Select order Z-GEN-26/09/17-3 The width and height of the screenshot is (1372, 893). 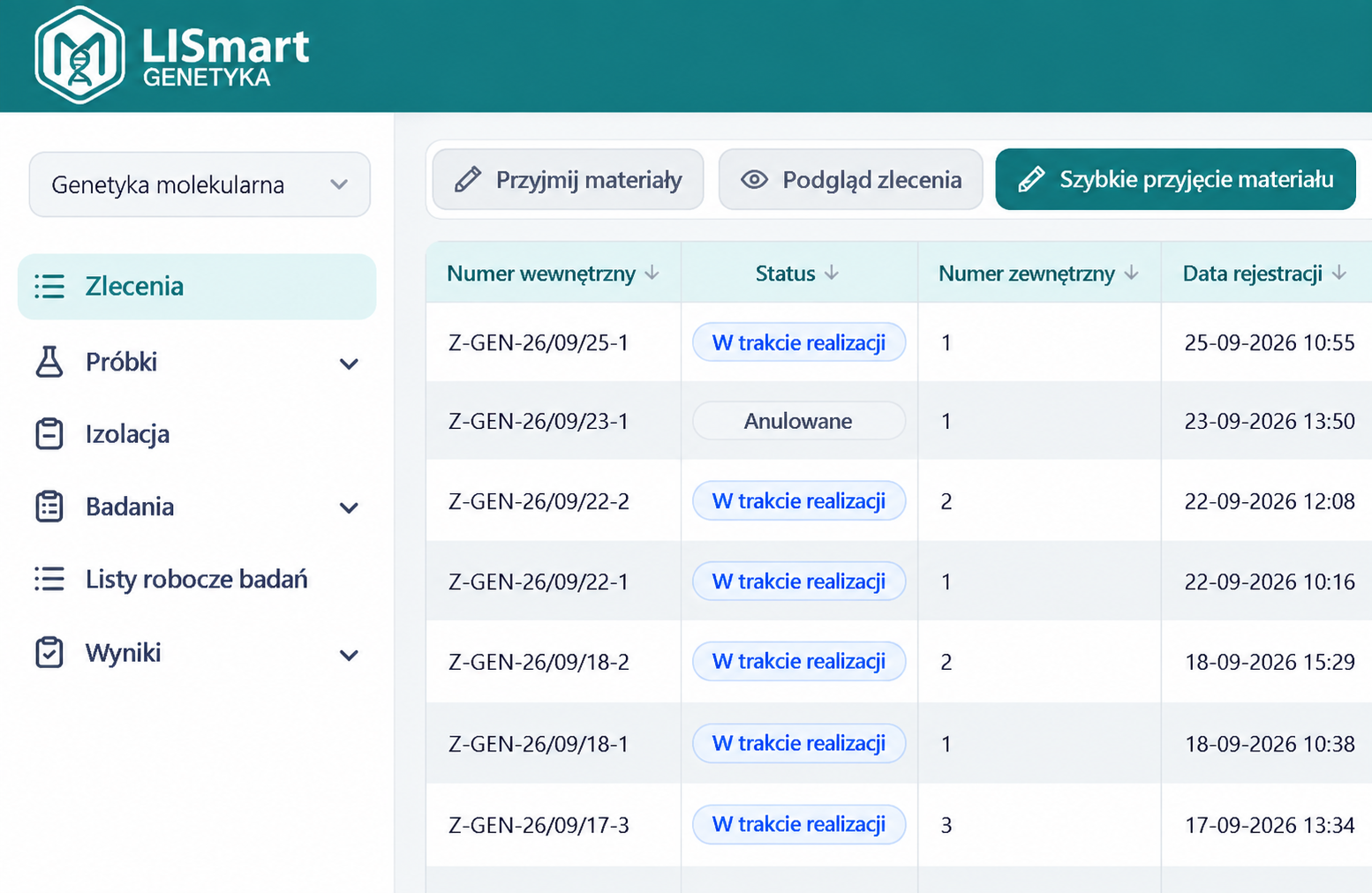tap(539, 825)
